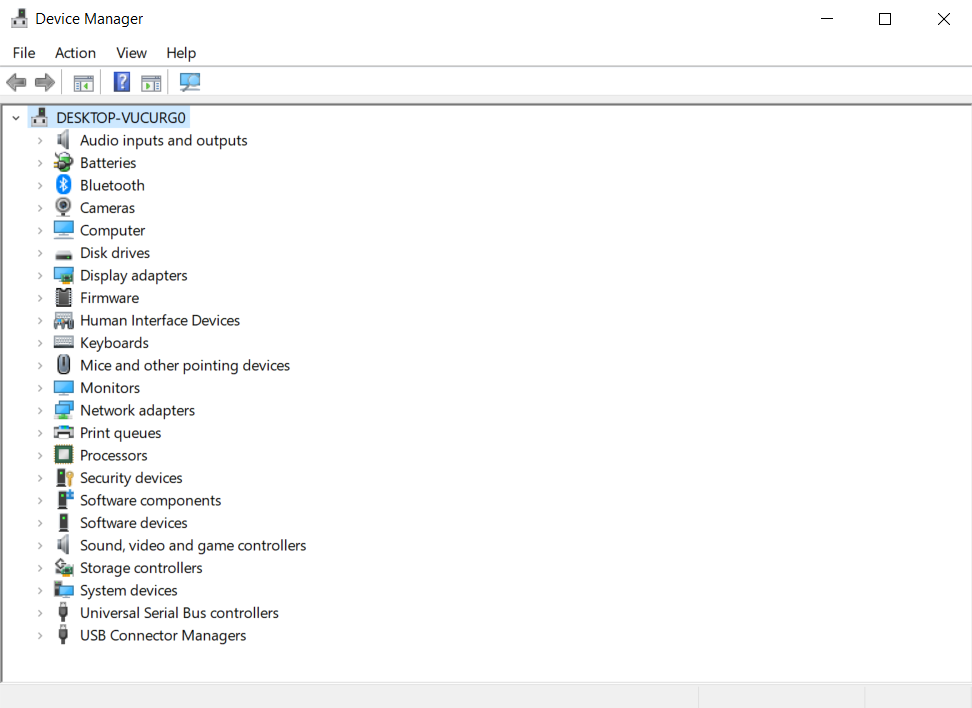Screen dimensions: 972x708
Task: Click the Keyboards category icon
Action: 63,342
